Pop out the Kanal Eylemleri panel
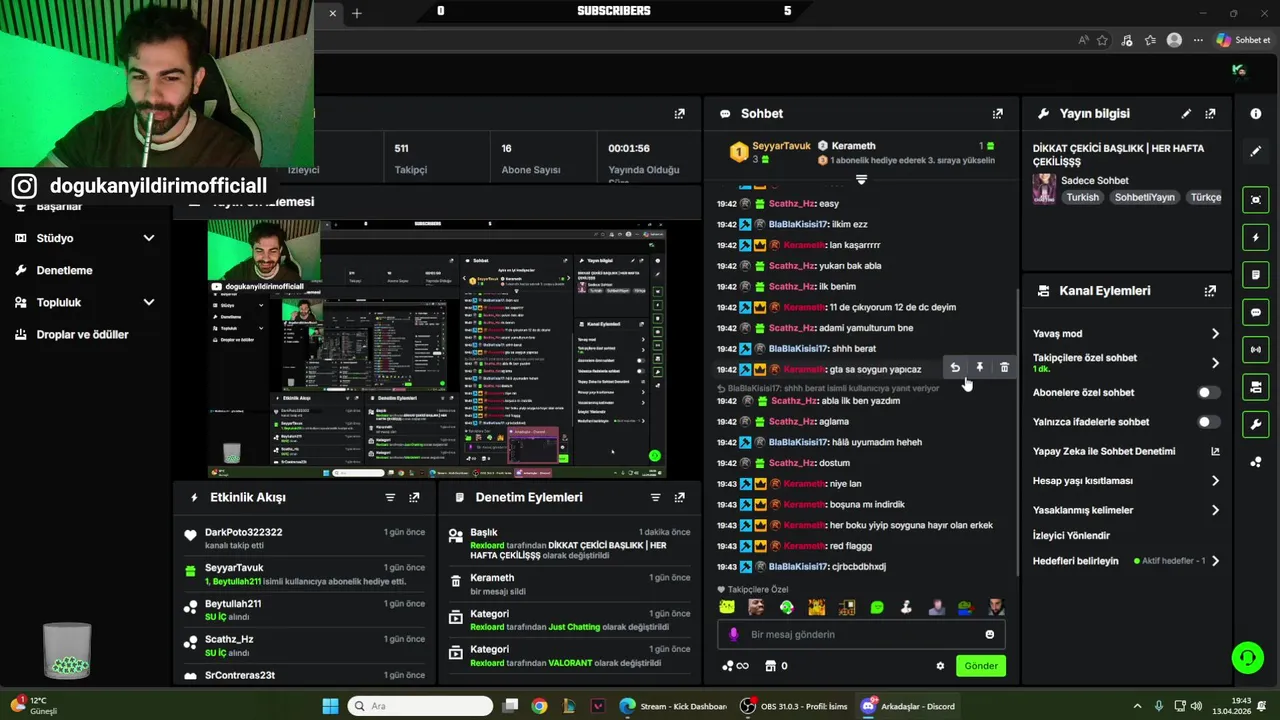 pos(1210,291)
